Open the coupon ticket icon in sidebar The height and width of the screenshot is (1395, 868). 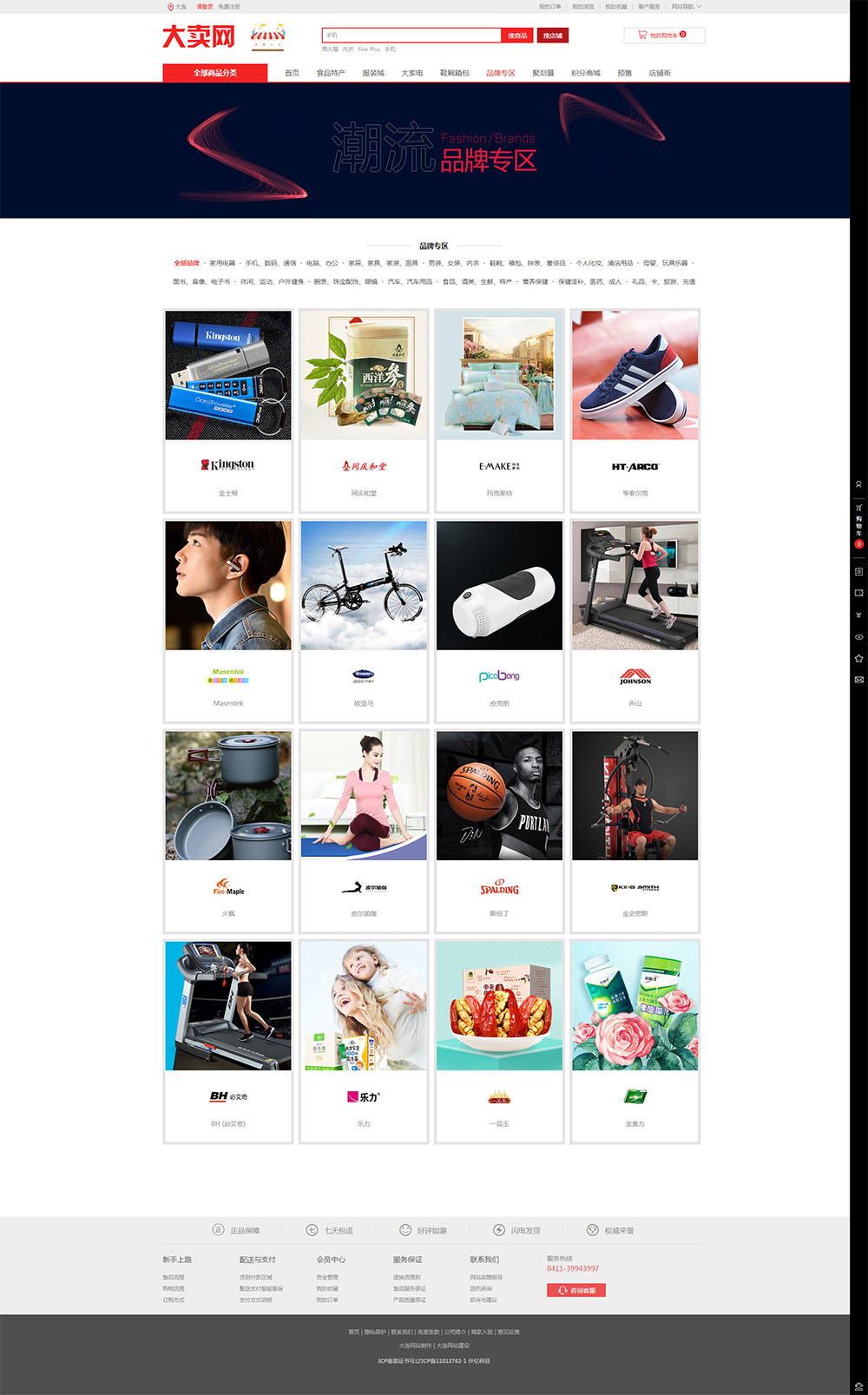tap(858, 593)
